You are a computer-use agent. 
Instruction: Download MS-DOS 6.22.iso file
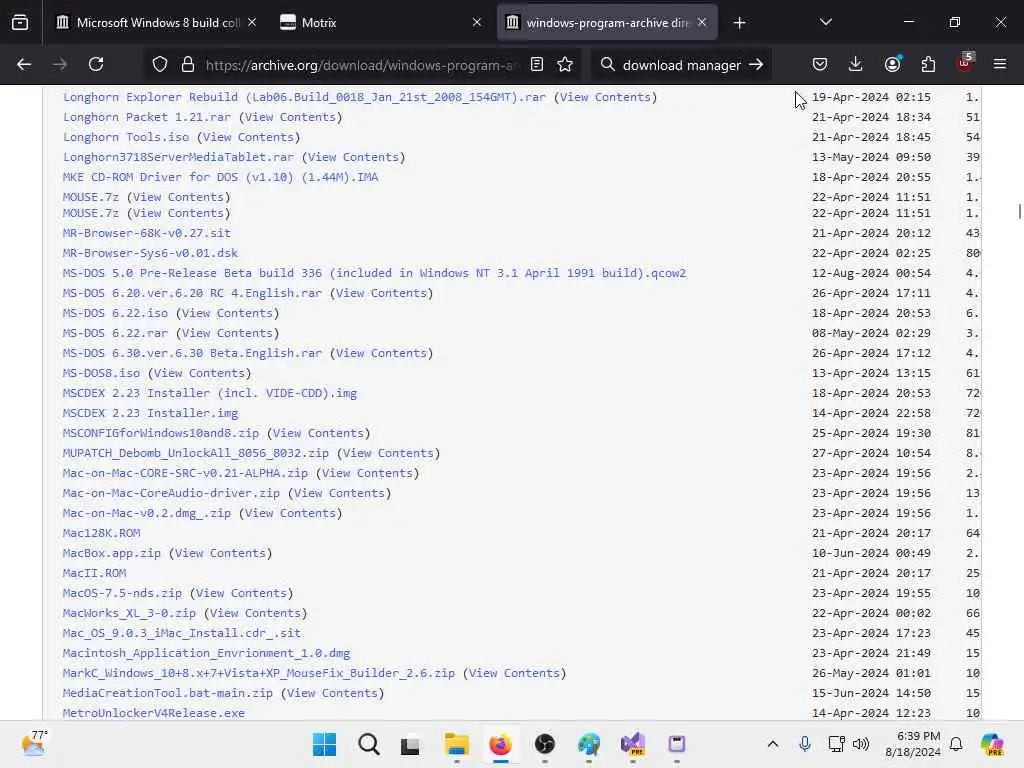click(x=115, y=313)
